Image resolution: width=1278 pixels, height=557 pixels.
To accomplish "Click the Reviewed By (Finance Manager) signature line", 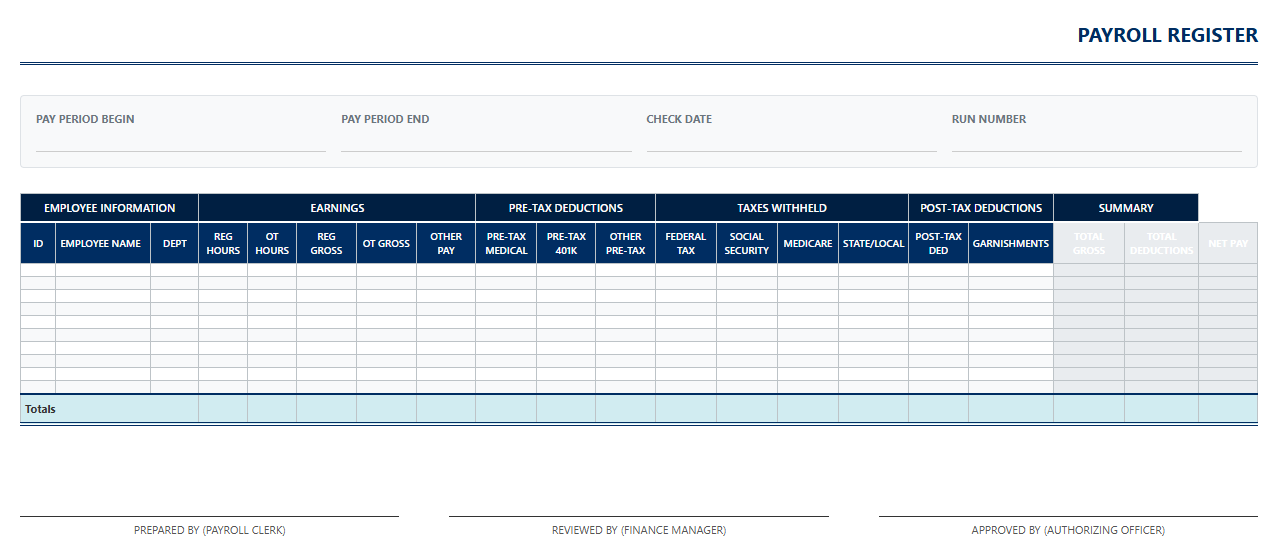I will tap(639, 516).
